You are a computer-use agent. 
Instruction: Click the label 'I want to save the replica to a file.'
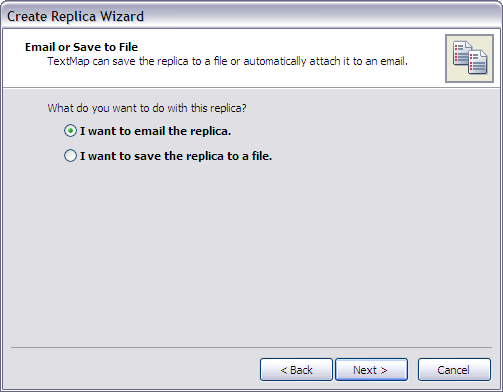(176, 156)
